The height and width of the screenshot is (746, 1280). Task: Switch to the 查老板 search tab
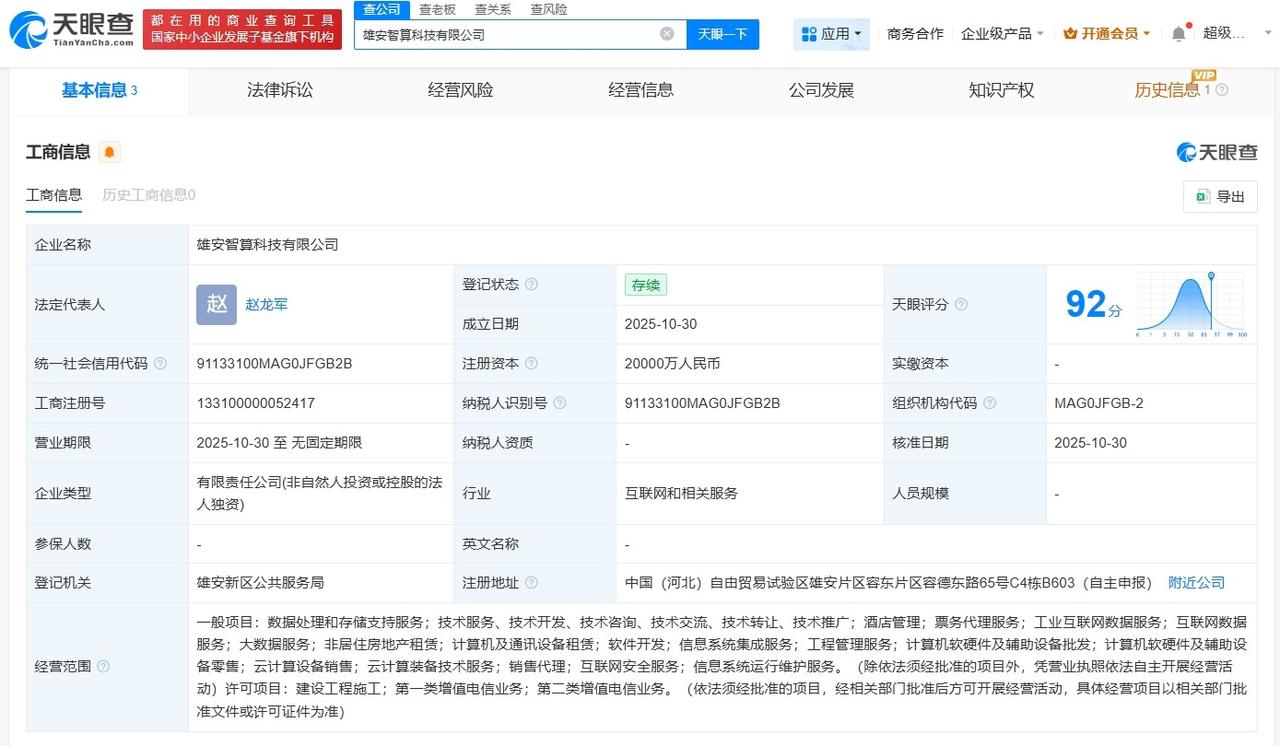click(436, 9)
